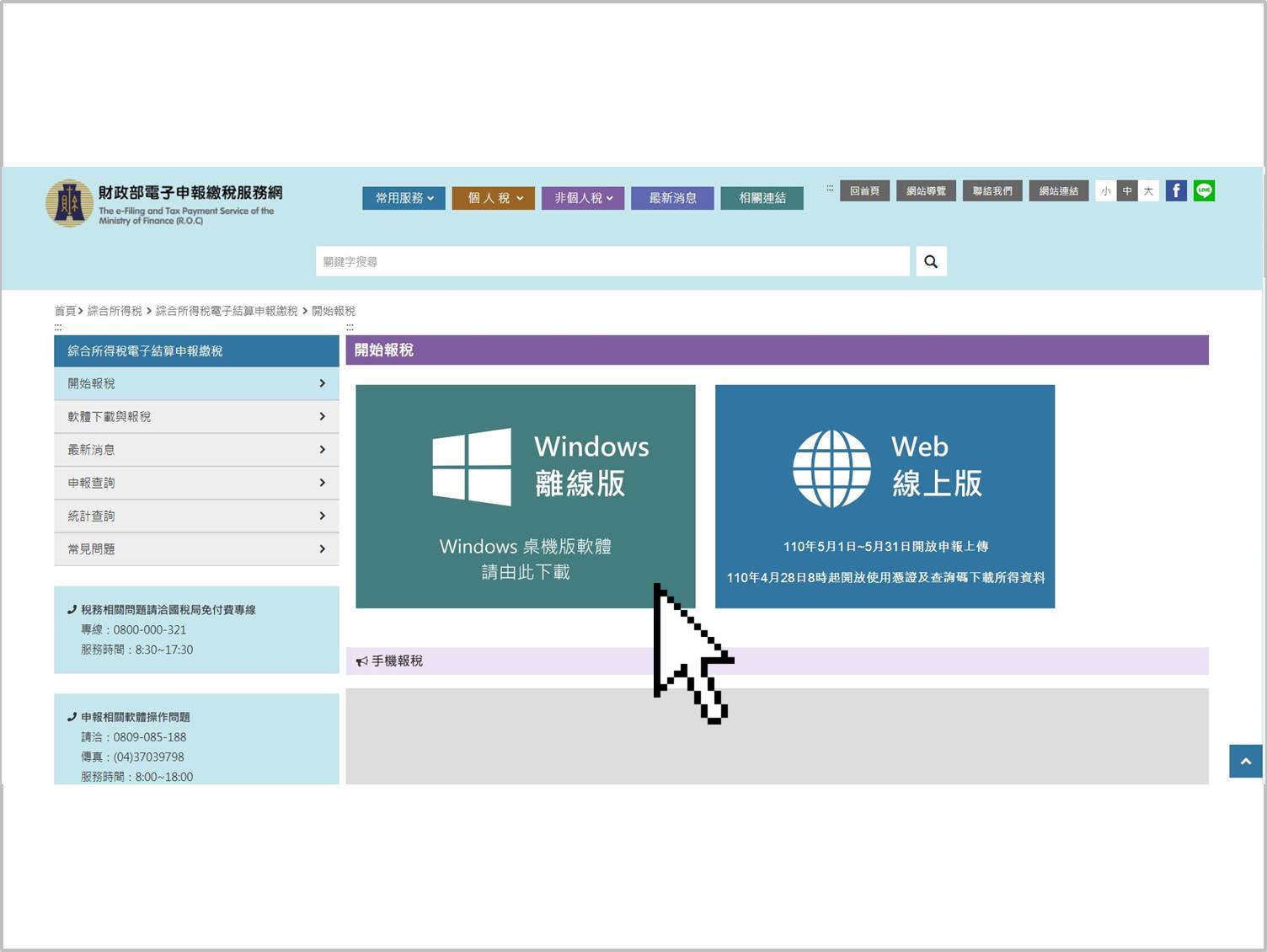This screenshot has width=1267, height=952.
Task: Go to 首頁 in breadcrumb
Action: (x=65, y=311)
